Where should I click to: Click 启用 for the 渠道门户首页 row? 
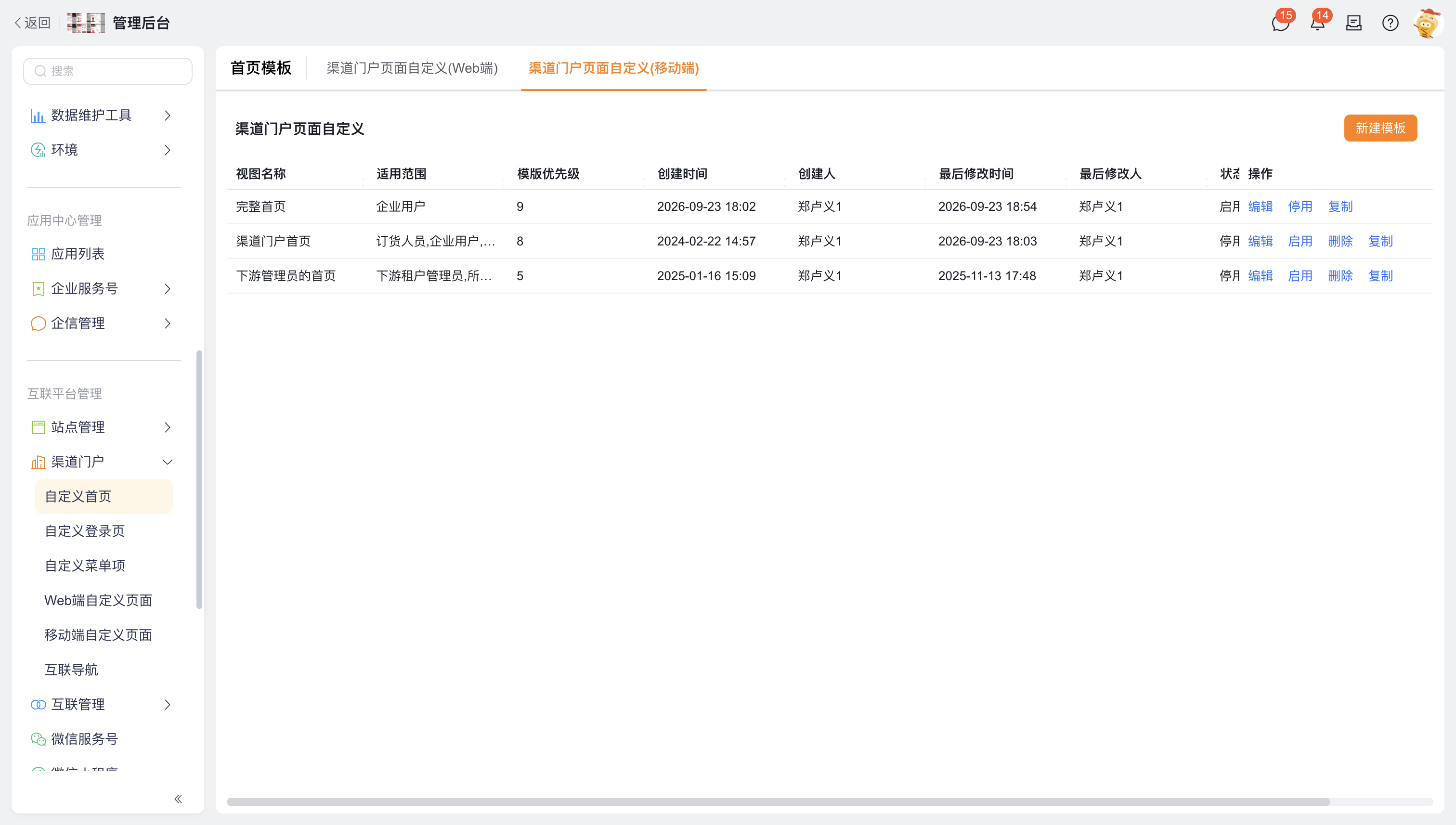(x=1300, y=241)
